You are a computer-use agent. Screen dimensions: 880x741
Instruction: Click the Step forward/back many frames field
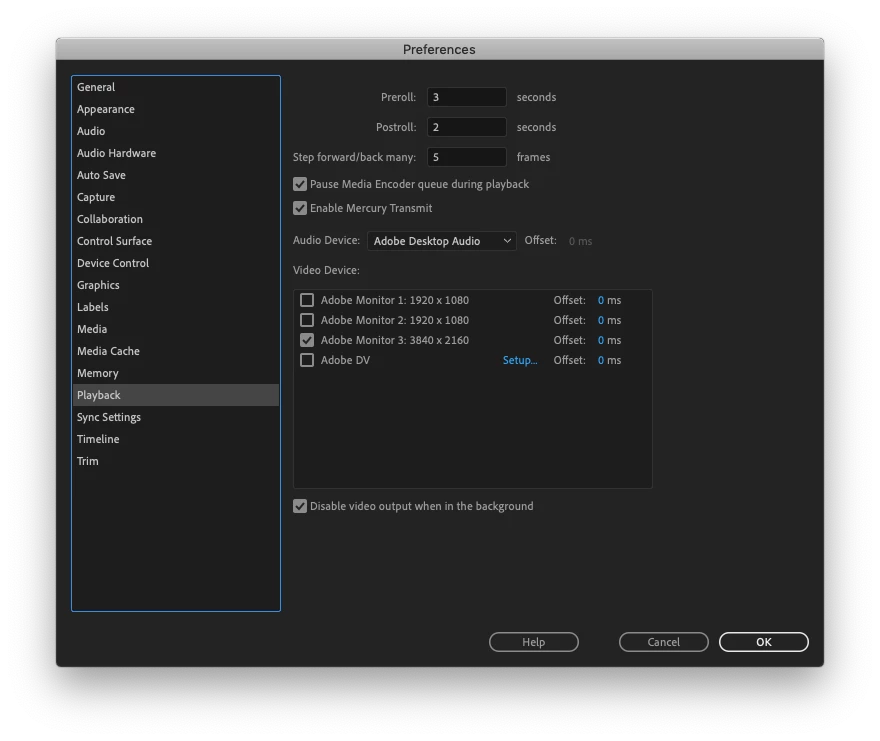pos(466,157)
